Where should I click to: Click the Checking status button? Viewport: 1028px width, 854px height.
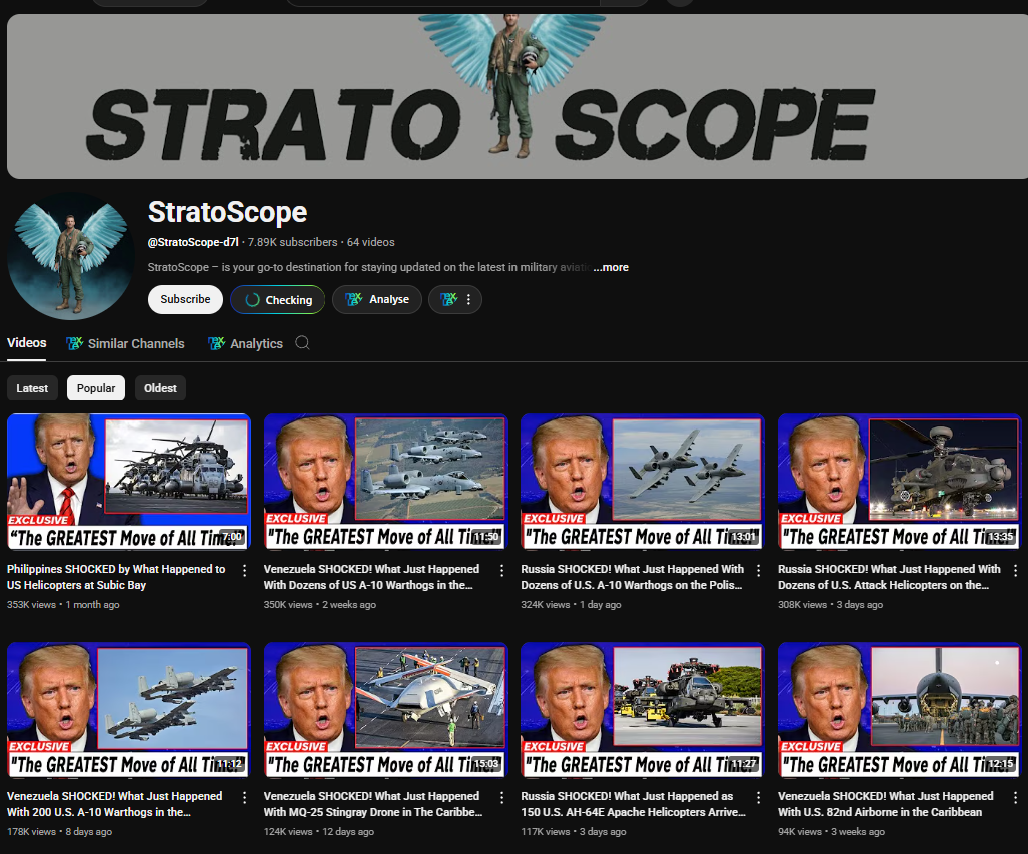(x=279, y=300)
